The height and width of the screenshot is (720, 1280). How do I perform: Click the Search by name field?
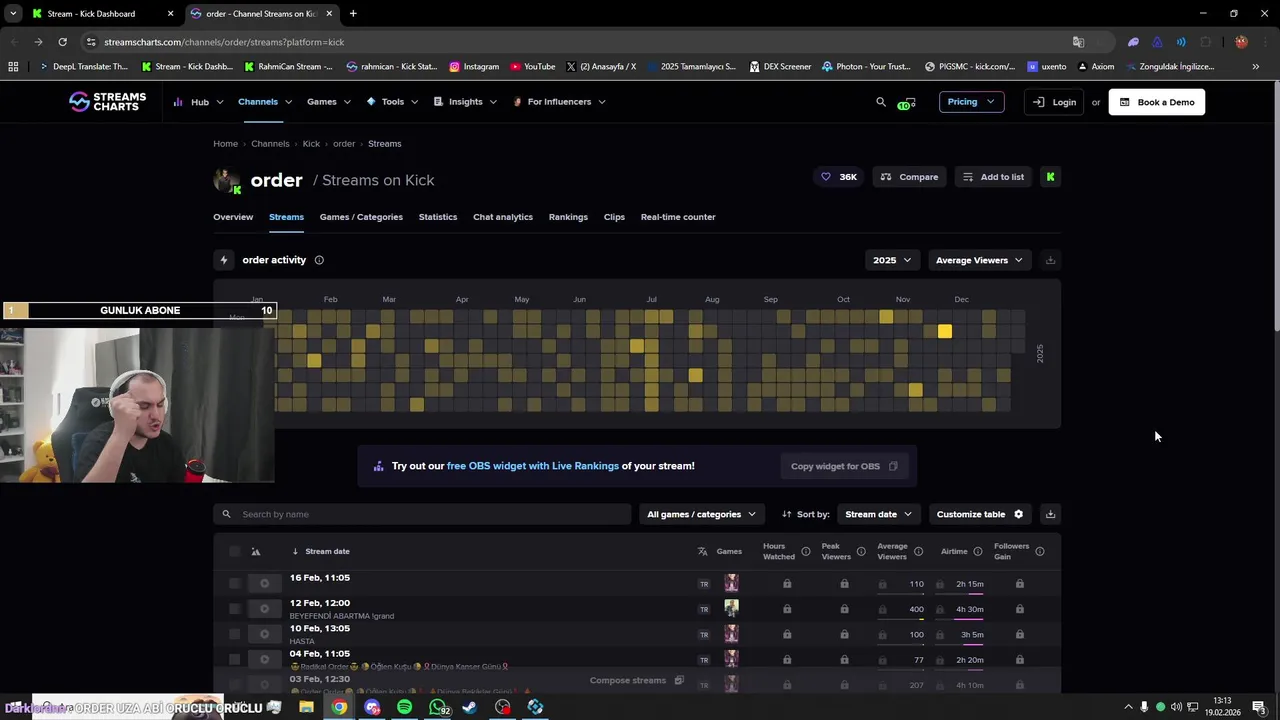[422, 514]
